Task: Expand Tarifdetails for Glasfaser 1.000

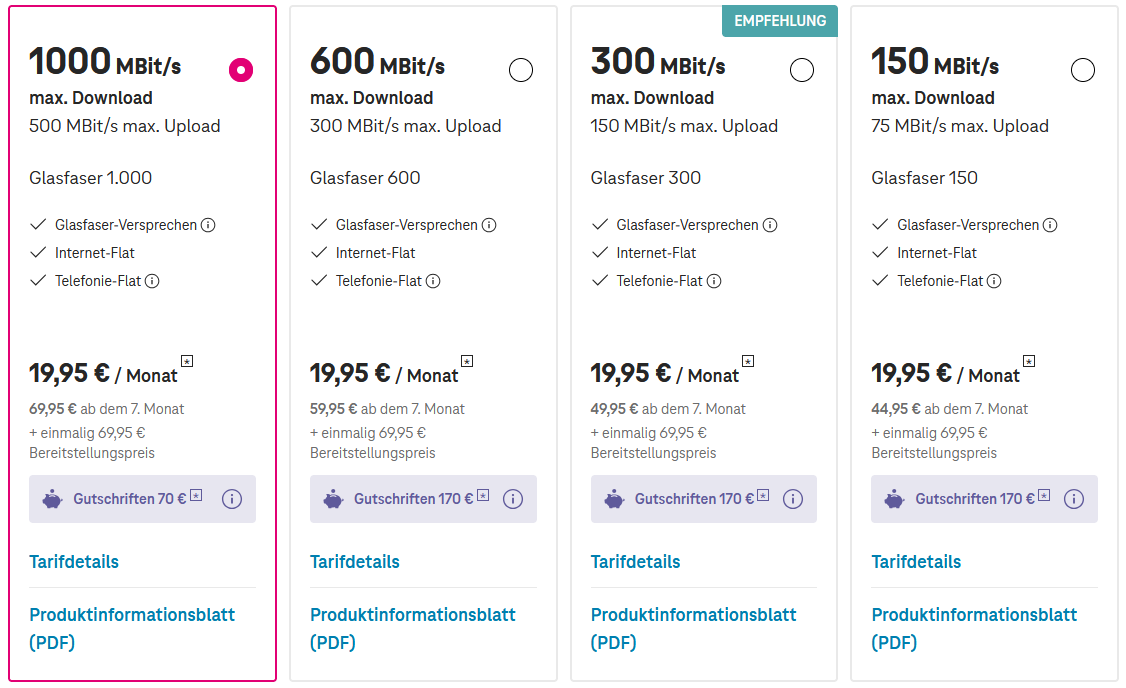Action: tap(73, 561)
